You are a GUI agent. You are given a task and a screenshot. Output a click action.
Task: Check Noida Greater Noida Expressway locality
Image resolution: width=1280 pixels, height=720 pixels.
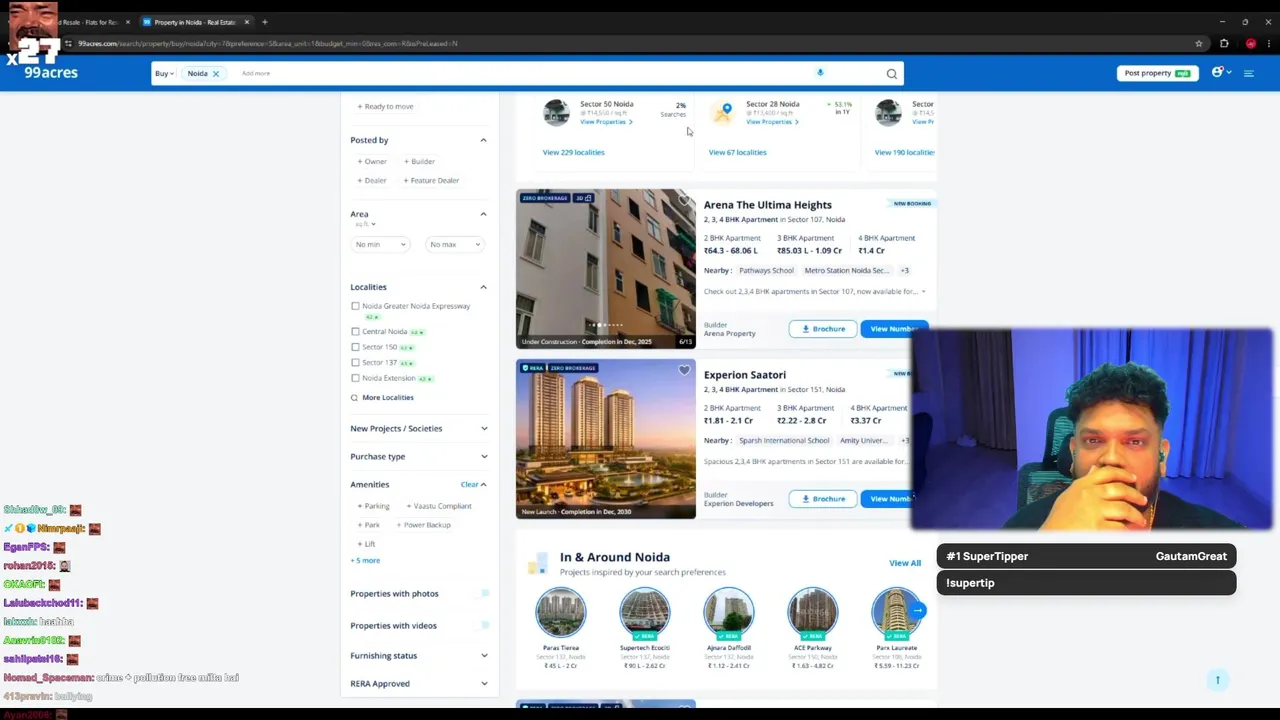355,306
